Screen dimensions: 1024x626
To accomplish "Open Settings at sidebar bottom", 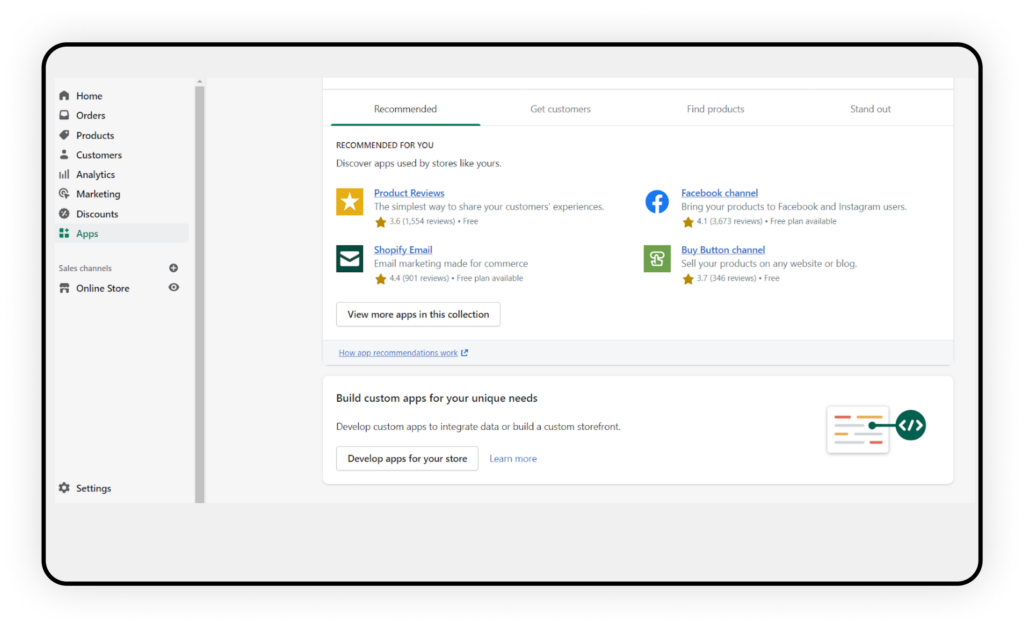I will (x=93, y=488).
